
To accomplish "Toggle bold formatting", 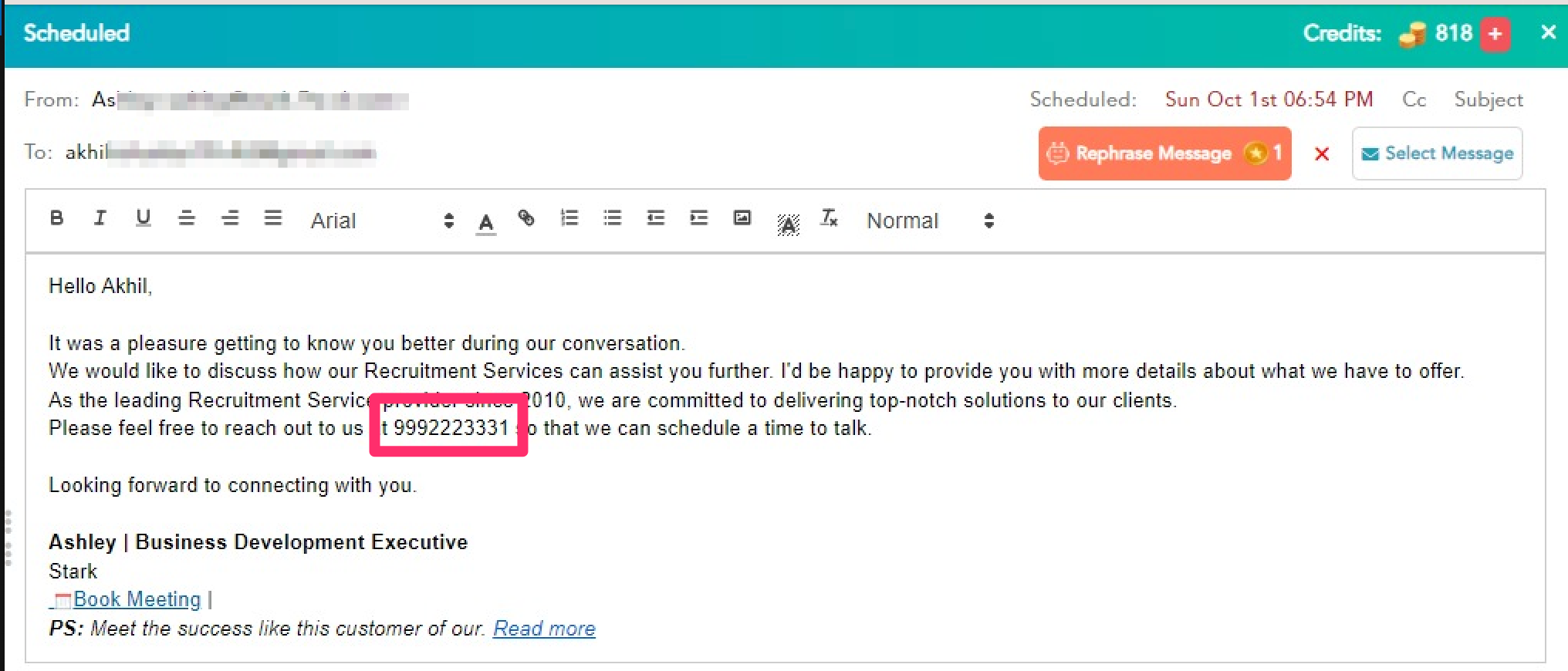I will 56,218.
